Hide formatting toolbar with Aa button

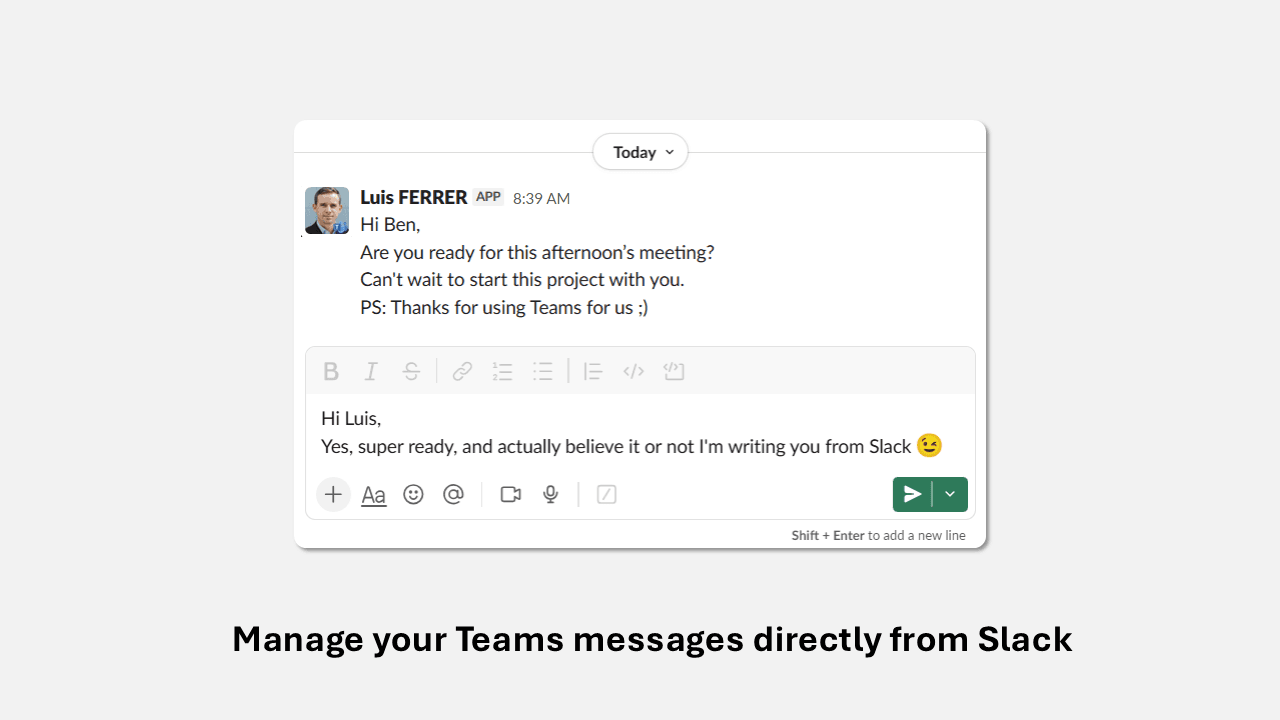coord(374,495)
